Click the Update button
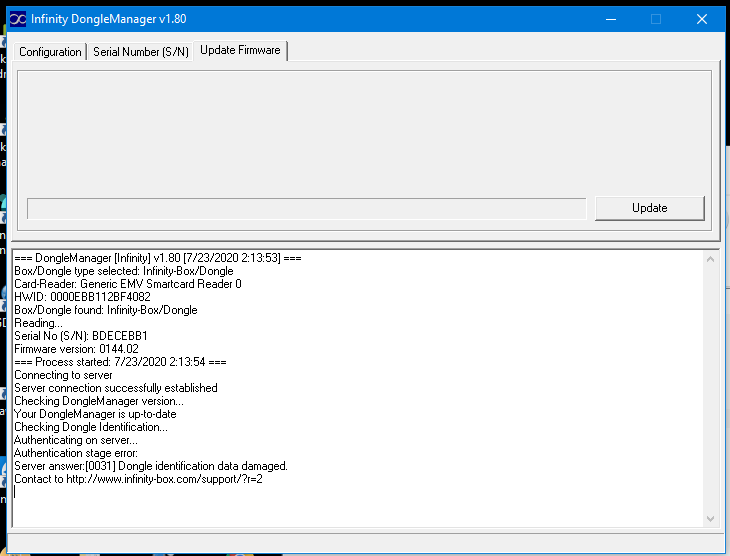The width and height of the screenshot is (730, 556). [649, 208]
